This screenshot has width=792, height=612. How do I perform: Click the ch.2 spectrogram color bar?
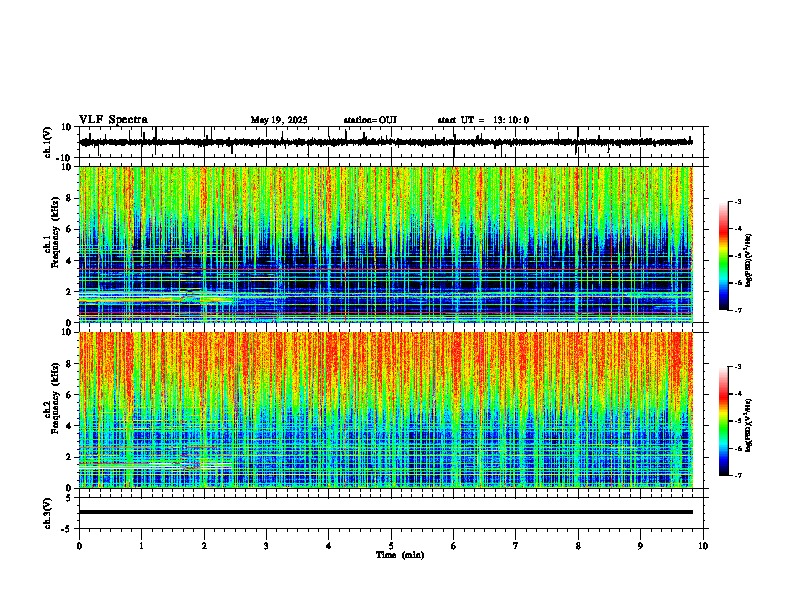(x=724, y=421)
